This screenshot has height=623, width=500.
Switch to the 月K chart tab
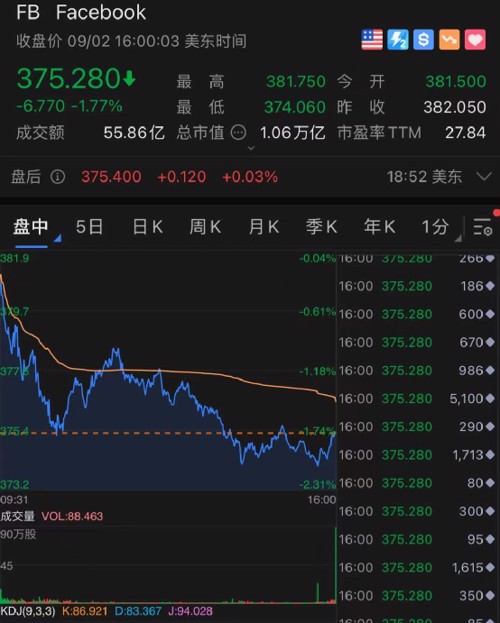point(264,227)
